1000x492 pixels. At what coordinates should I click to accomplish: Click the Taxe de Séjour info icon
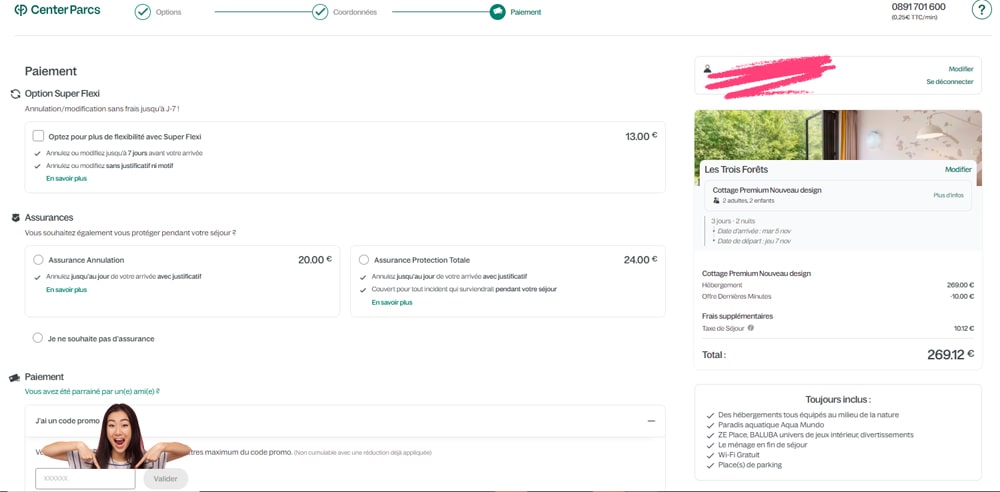pos(751,328)
